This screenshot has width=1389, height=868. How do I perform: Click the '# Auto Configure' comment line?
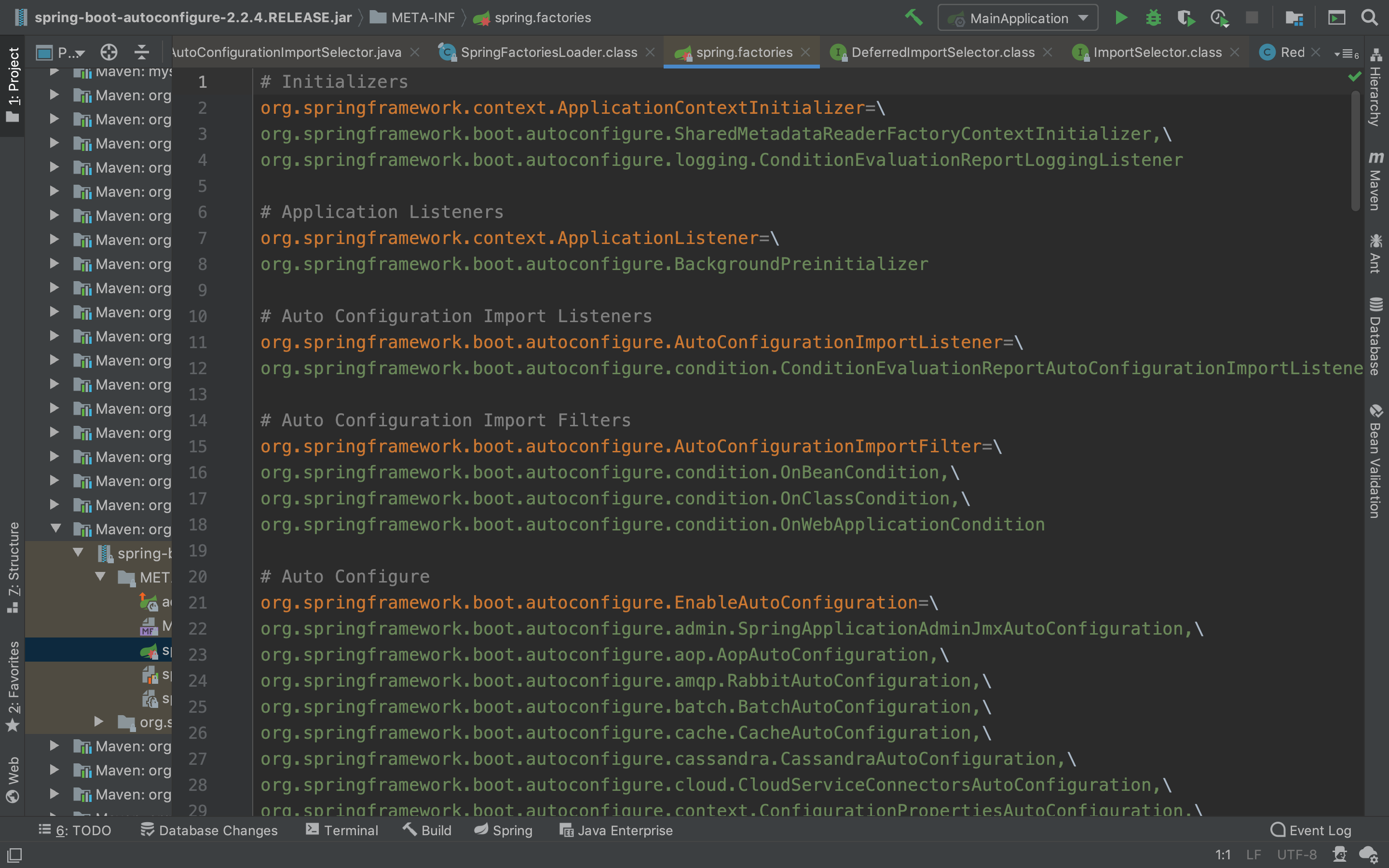pos(345,576)
